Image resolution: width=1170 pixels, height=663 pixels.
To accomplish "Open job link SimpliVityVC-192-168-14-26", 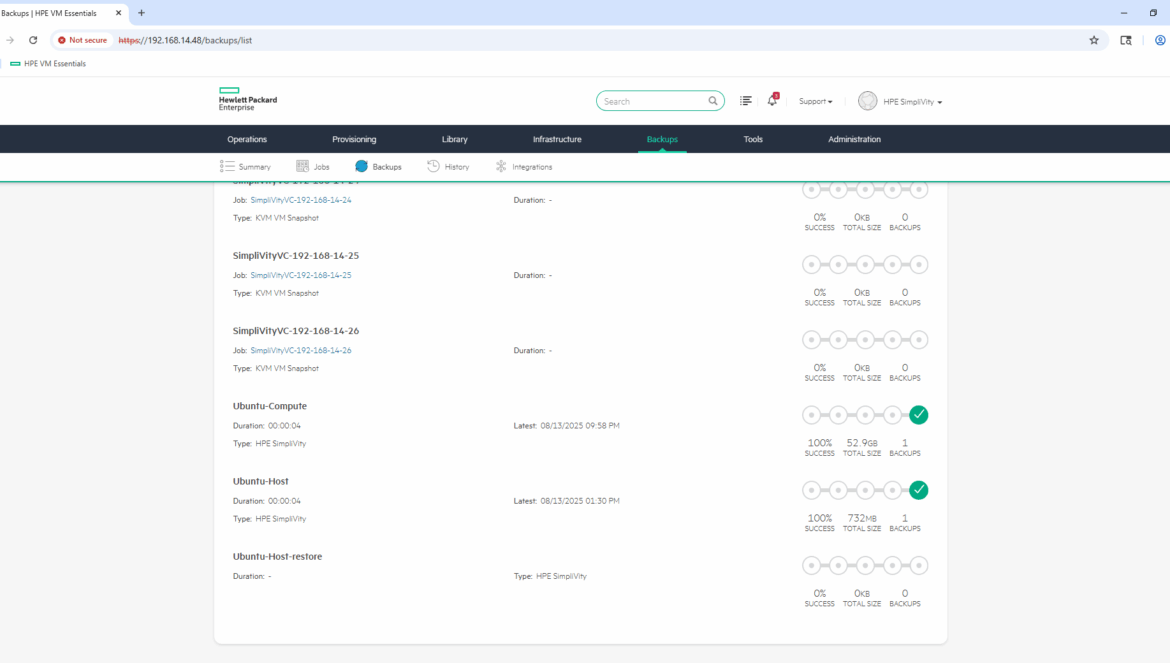I will click(x=301, y=351).
